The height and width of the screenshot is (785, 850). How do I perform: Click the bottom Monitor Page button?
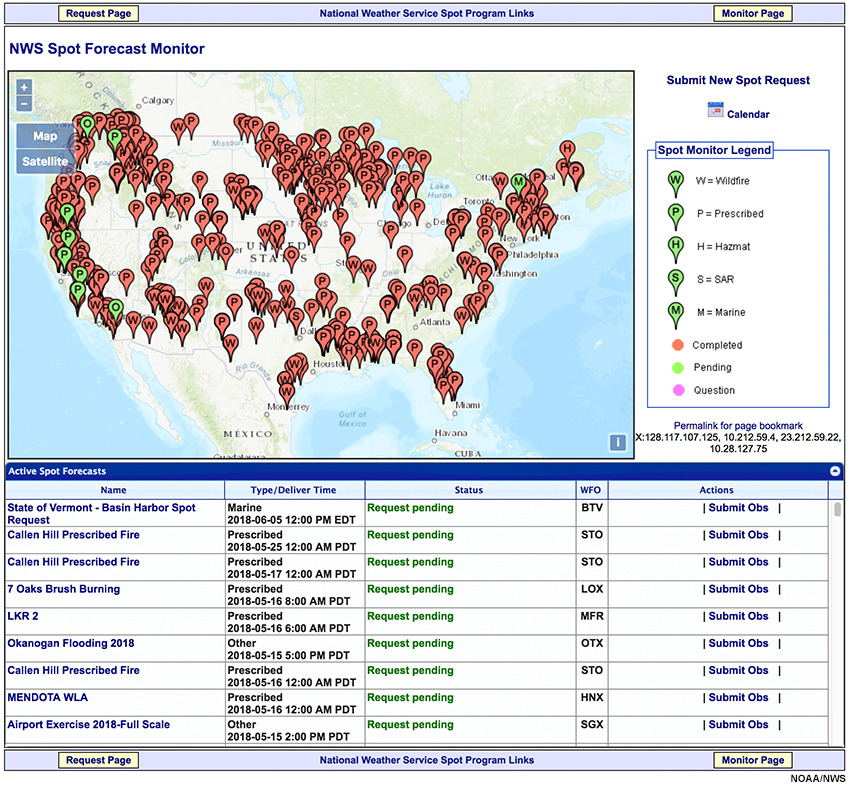tap(753, 760)
